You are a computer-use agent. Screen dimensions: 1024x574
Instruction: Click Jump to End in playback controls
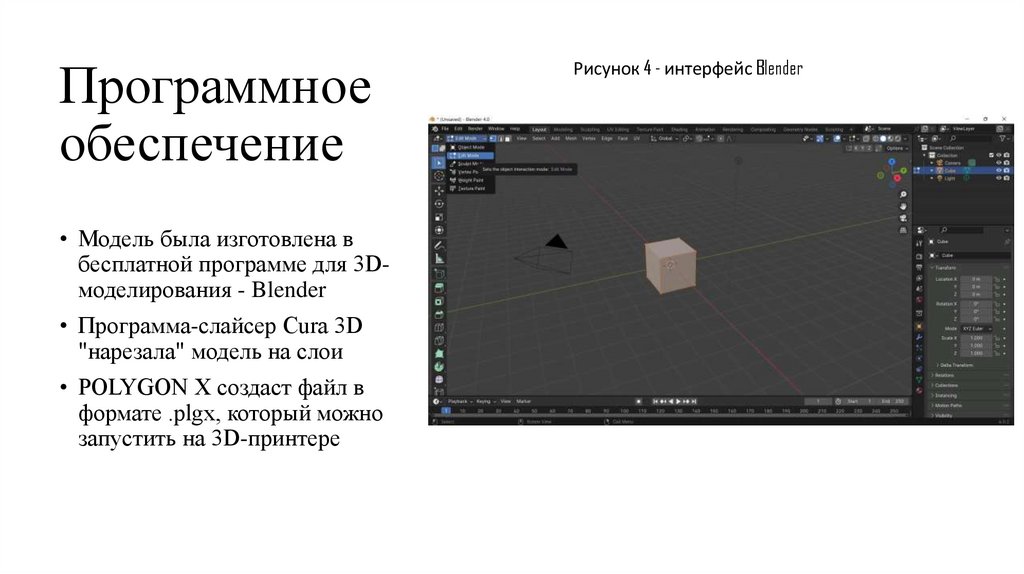point(694,401)
